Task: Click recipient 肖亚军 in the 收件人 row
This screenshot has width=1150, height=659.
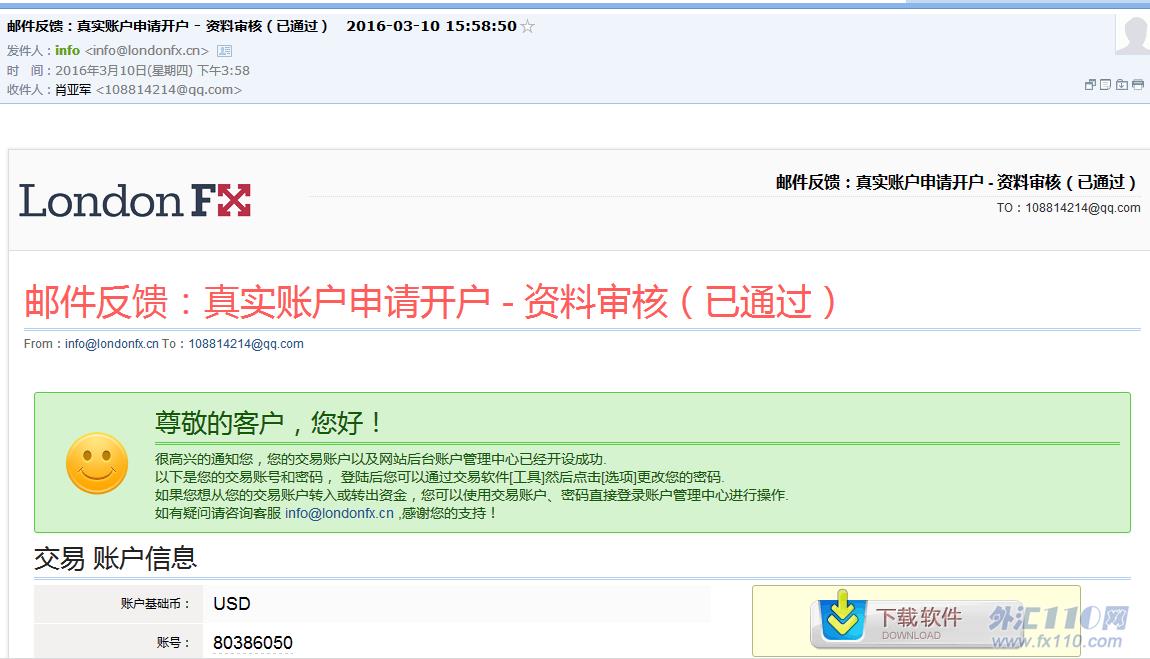Action: pyautogui.click(x=73, y=90)
